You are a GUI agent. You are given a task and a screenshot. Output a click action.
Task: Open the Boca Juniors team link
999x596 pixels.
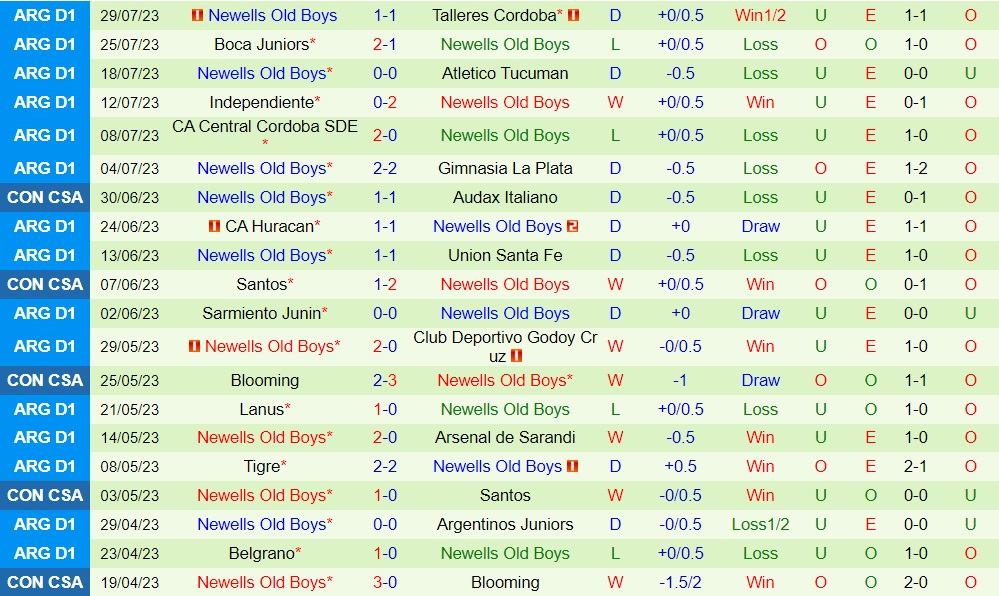click(x=260, y=45)
